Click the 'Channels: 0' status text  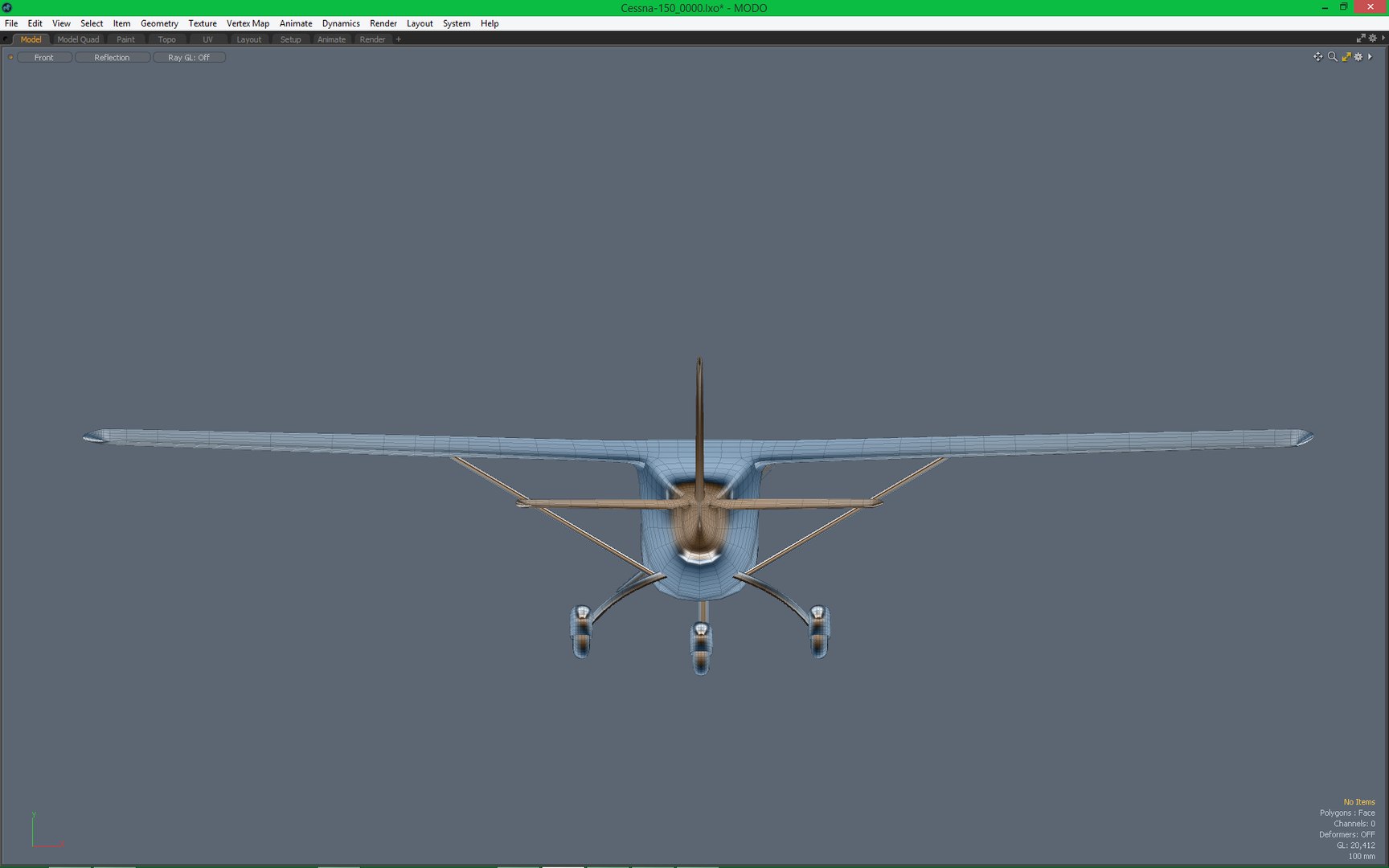coord(1354,824)
